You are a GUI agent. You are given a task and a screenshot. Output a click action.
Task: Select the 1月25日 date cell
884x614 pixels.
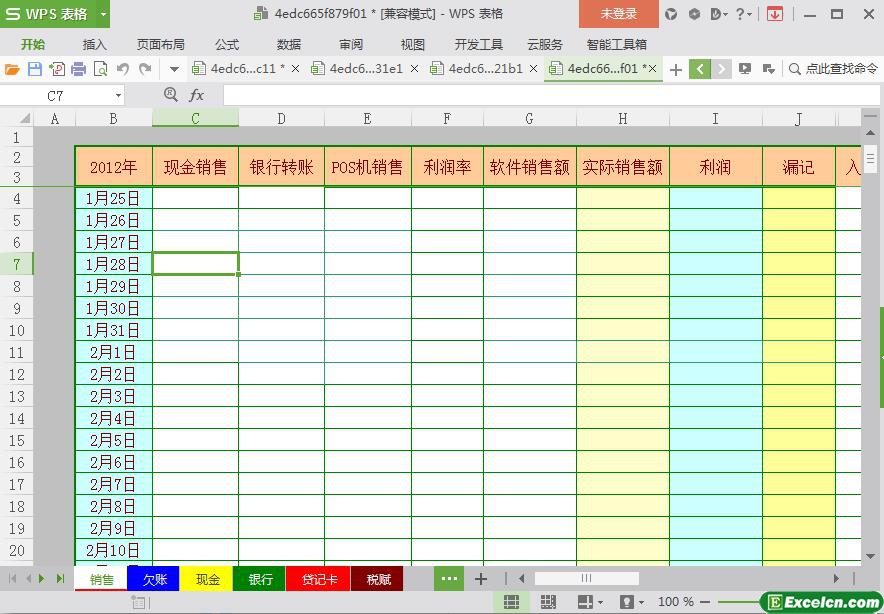[x=113, y=198]
